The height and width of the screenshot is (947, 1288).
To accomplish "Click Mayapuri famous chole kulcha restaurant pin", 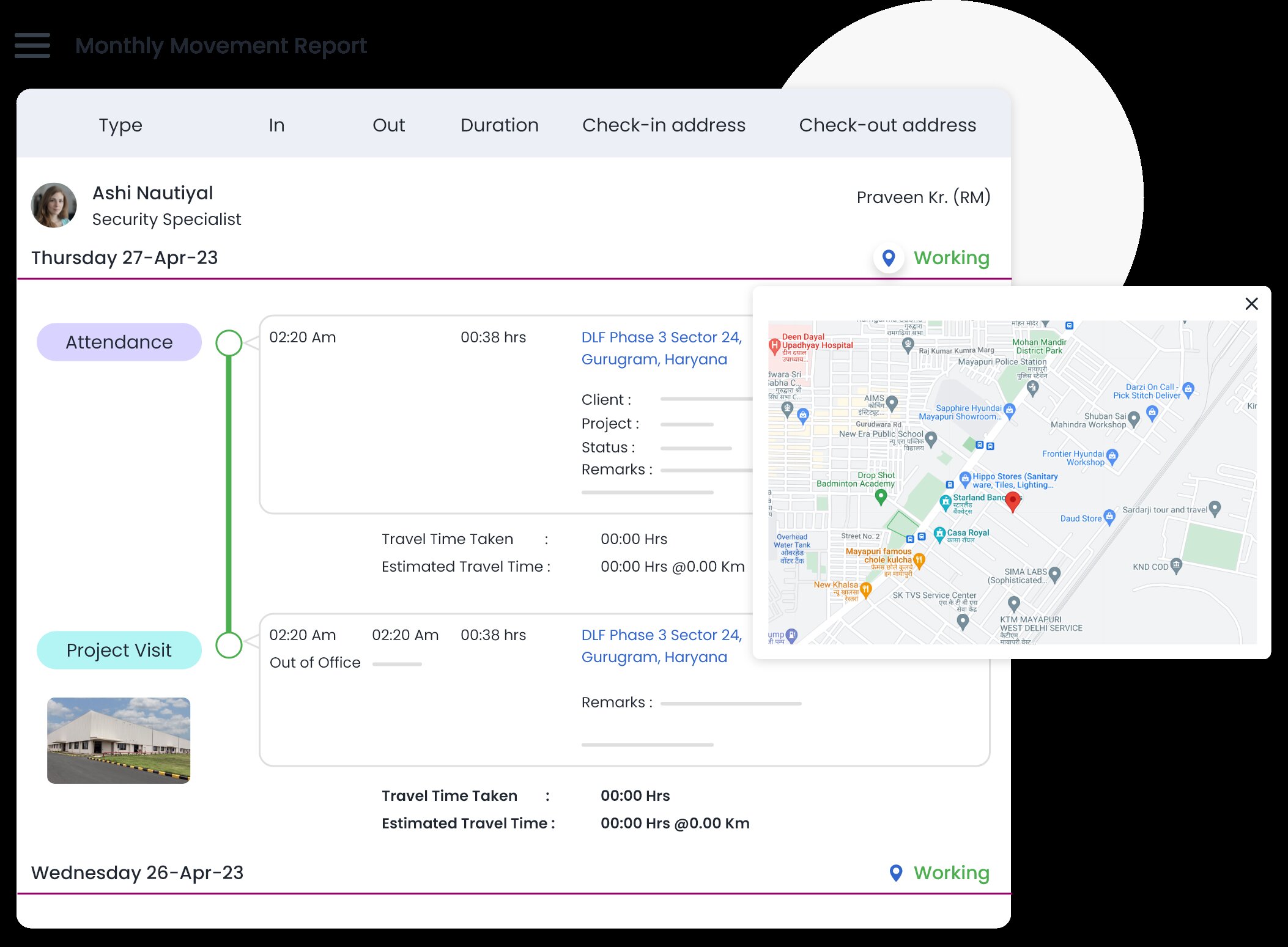I will pyautogui.click(x=919, y=559).
